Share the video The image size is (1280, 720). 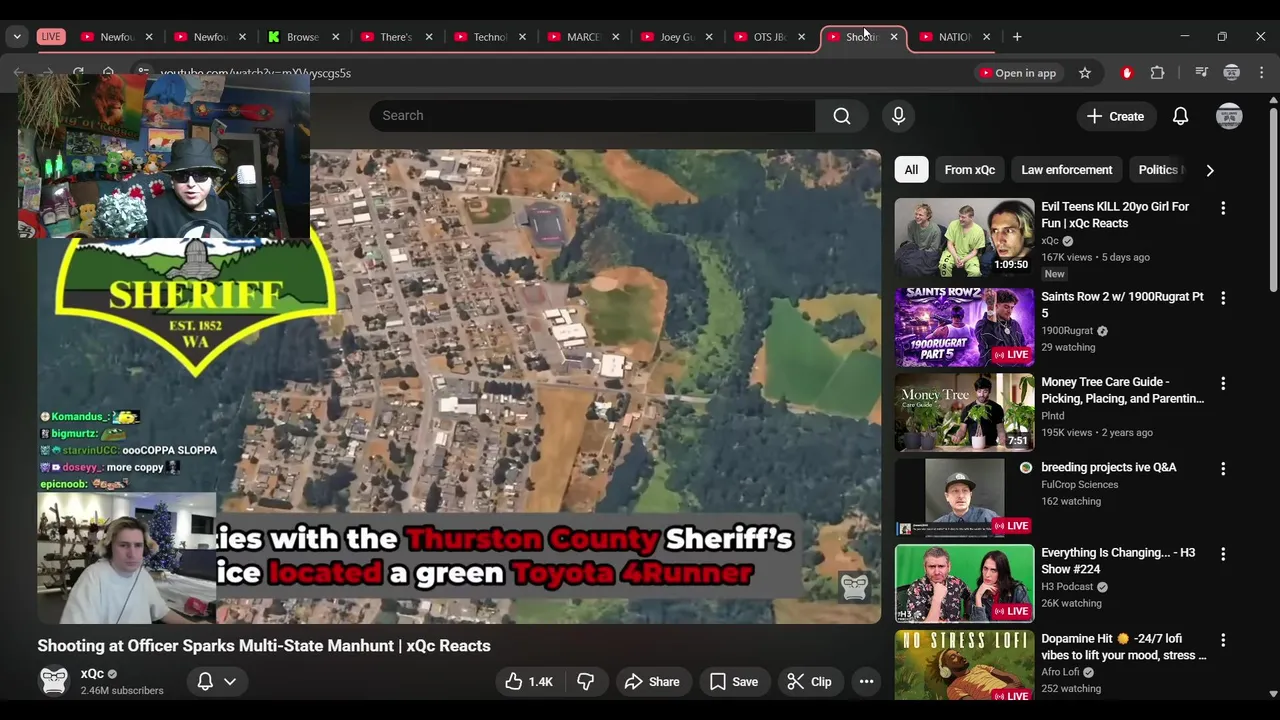tap(652, 682)
